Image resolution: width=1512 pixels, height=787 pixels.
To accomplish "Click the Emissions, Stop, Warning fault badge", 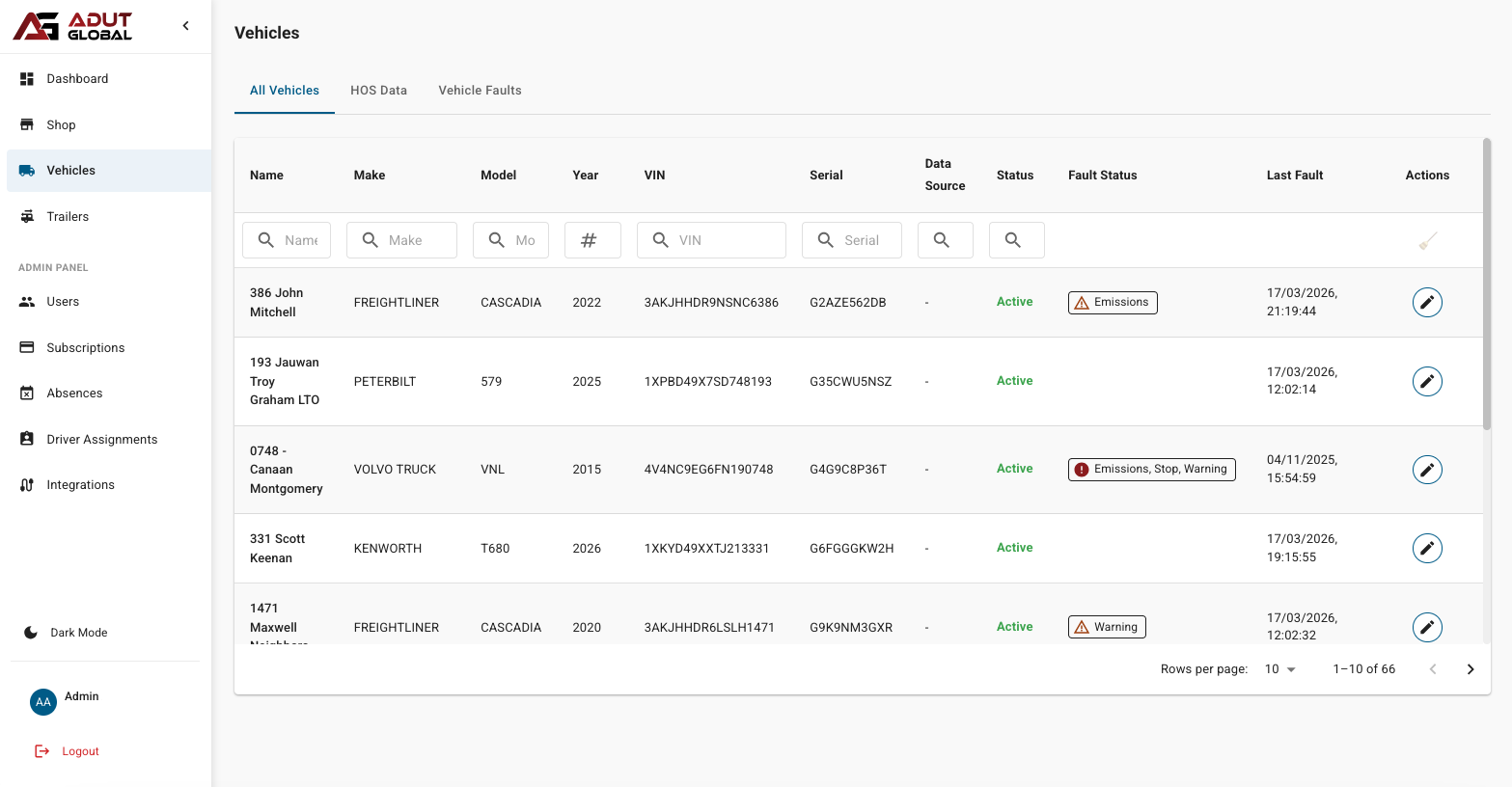I will (1151, 470).
